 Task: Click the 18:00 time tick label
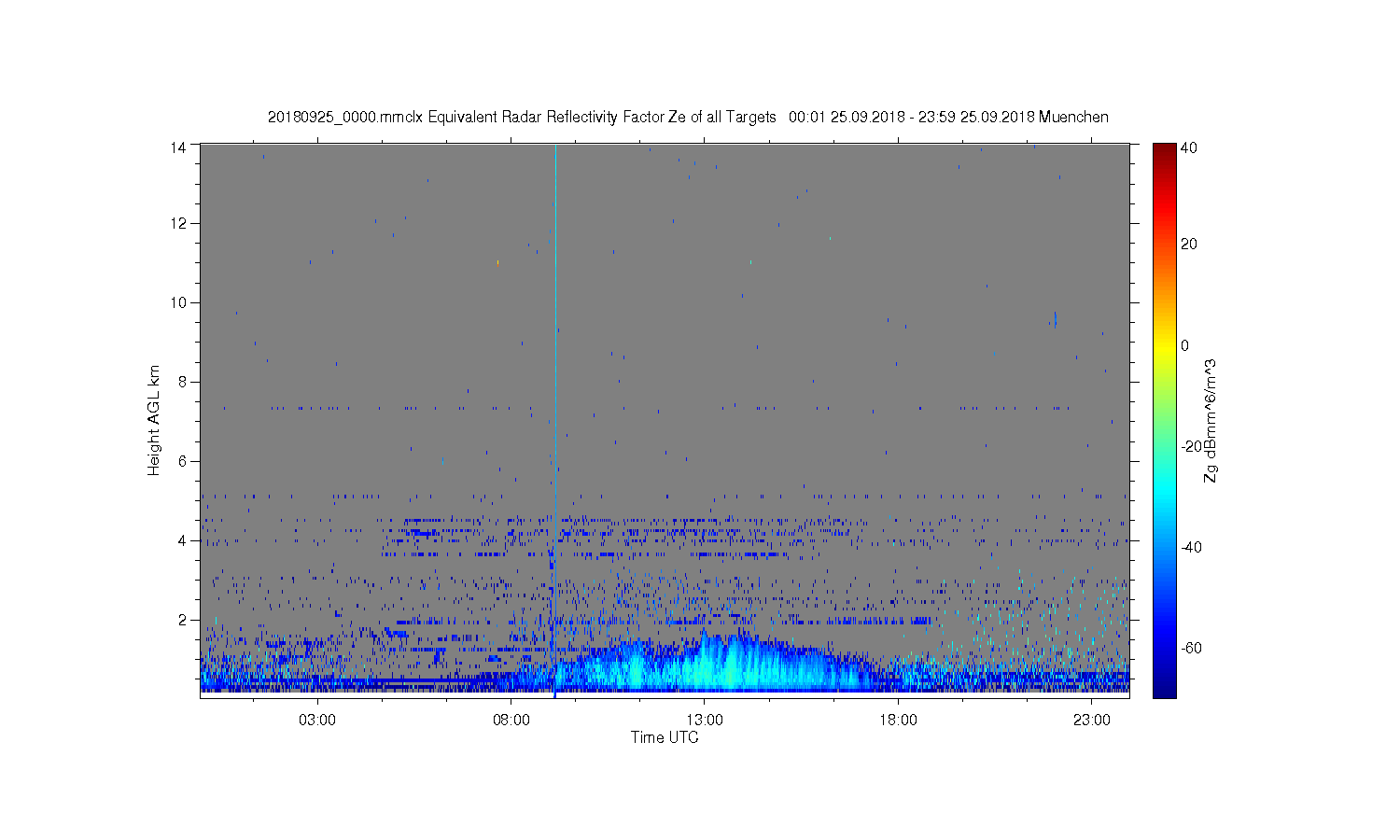[x=899, y=721]
